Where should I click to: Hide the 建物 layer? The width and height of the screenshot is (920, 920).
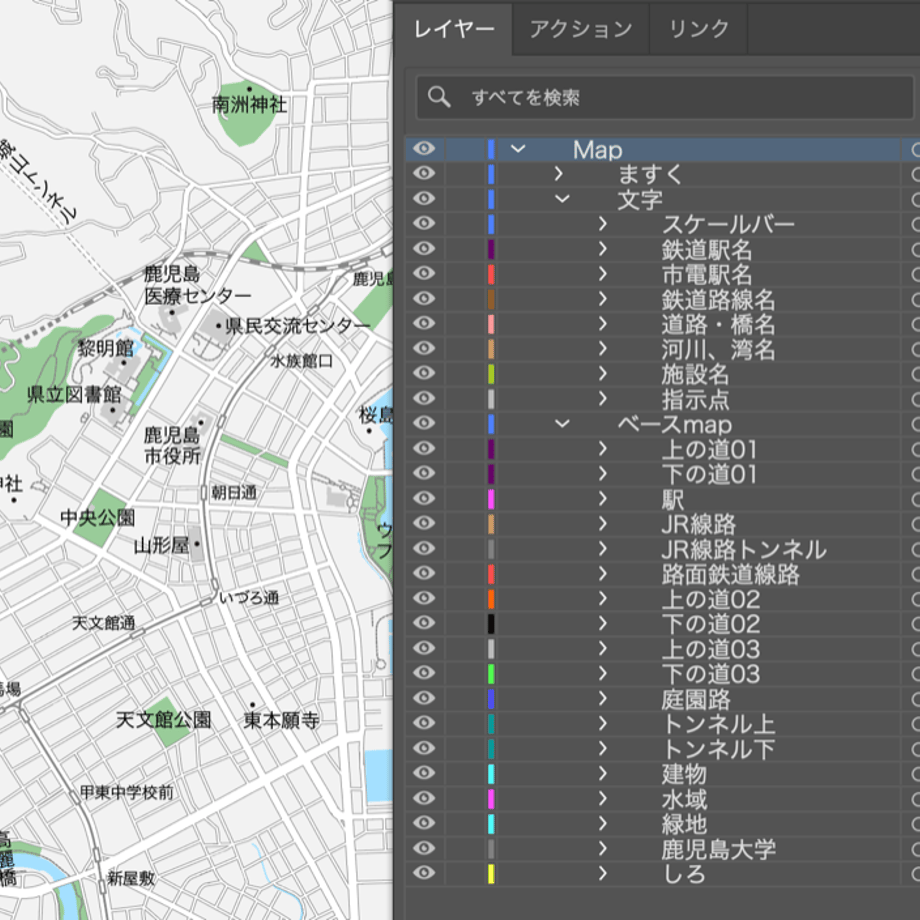tap(424, 773)
